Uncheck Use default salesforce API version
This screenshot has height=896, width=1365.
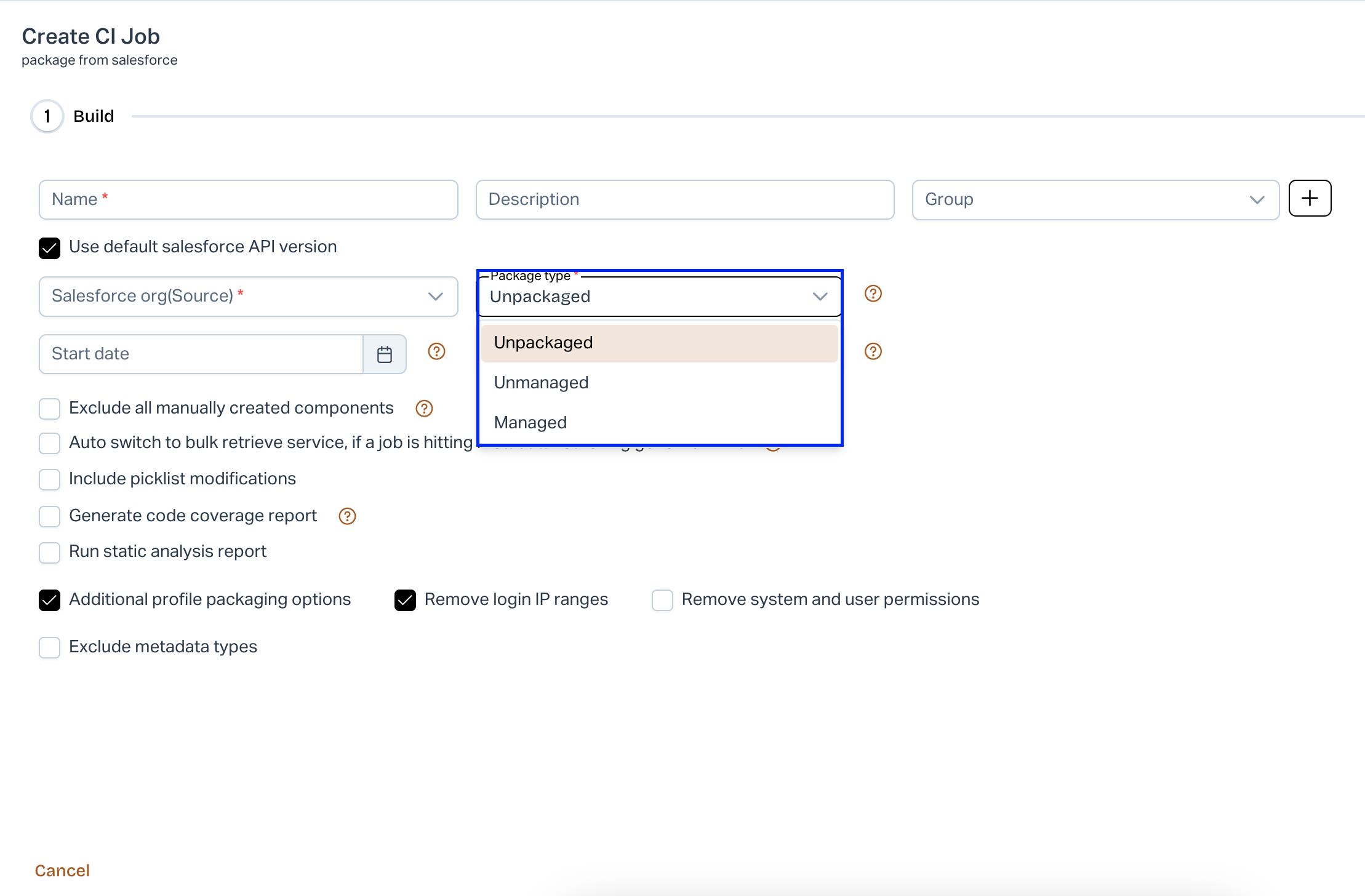(x=50, y=248)
